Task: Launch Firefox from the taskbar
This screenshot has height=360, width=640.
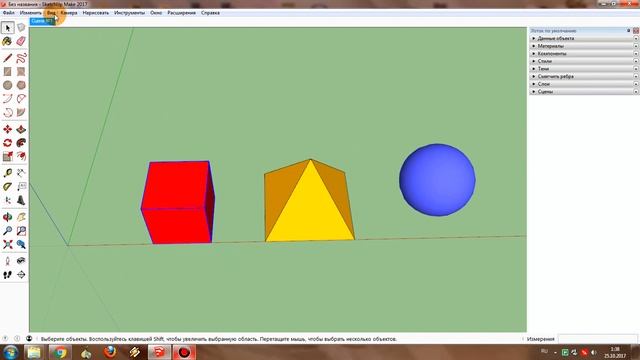Action: 110,352
